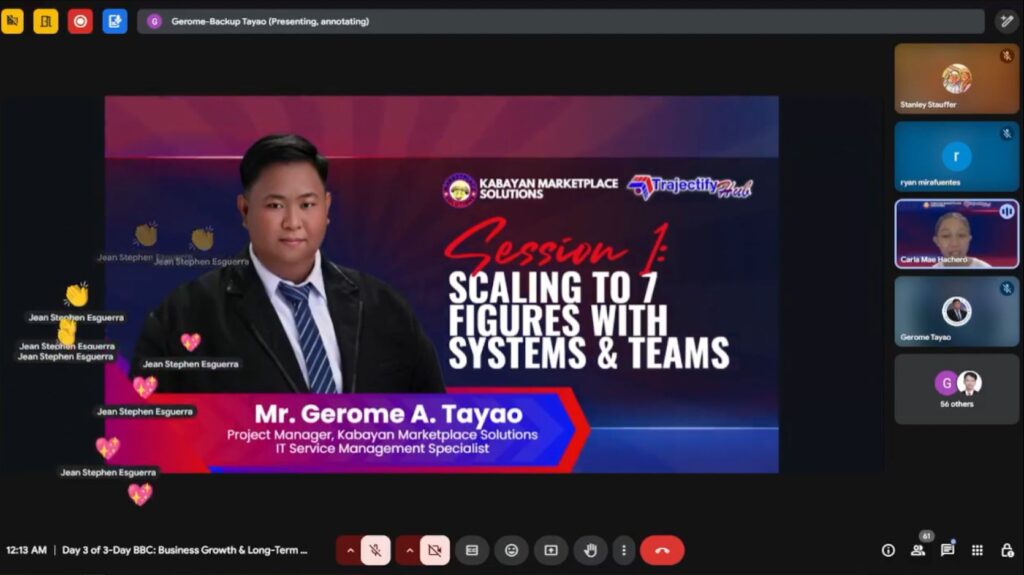Click the blue notes extension icon
This screenshot has height=575, width=1024.
pos(115,21)
